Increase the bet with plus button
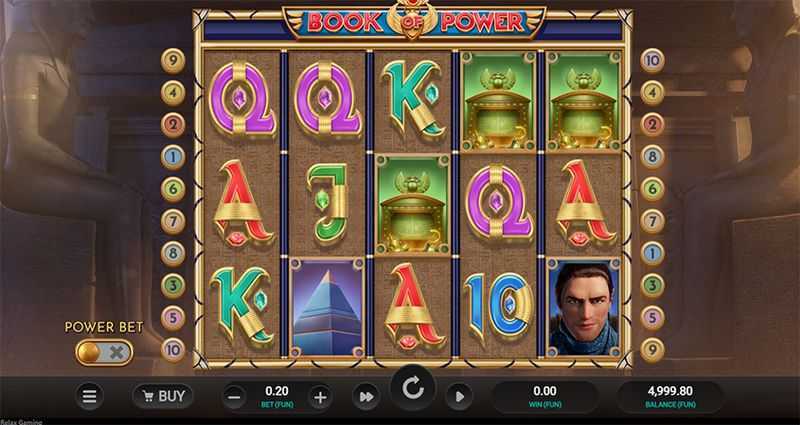This screenshot has height=425, width=800. 320,396
